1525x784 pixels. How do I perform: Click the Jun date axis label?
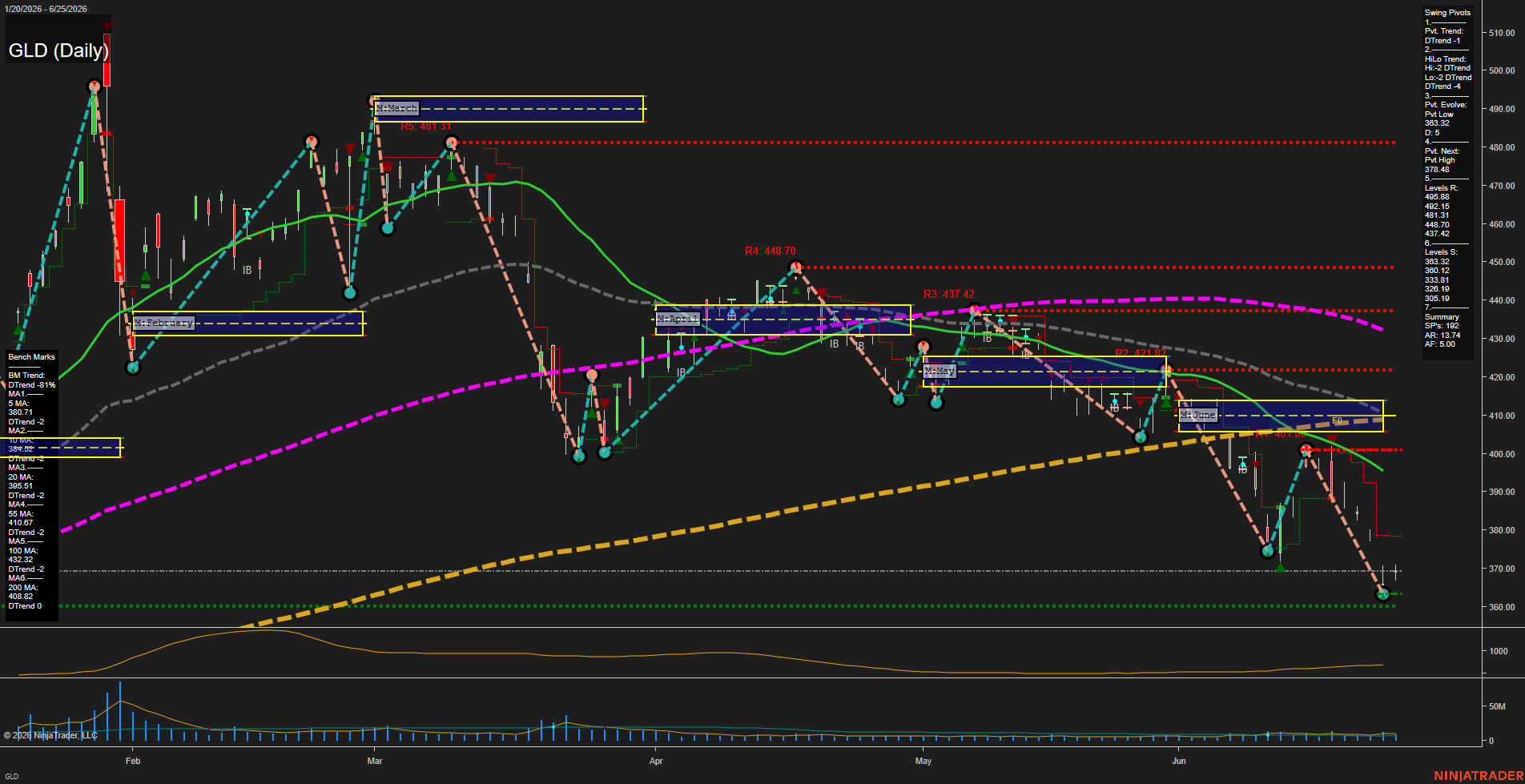[1179, 761]
